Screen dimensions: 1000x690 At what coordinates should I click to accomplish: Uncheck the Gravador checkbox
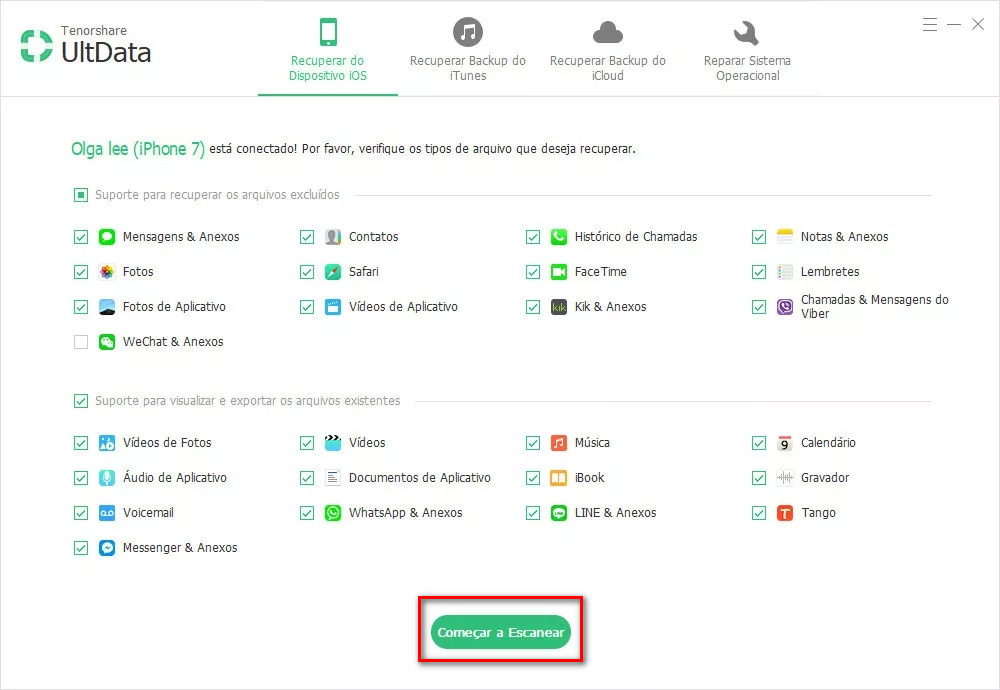point(759,478)
